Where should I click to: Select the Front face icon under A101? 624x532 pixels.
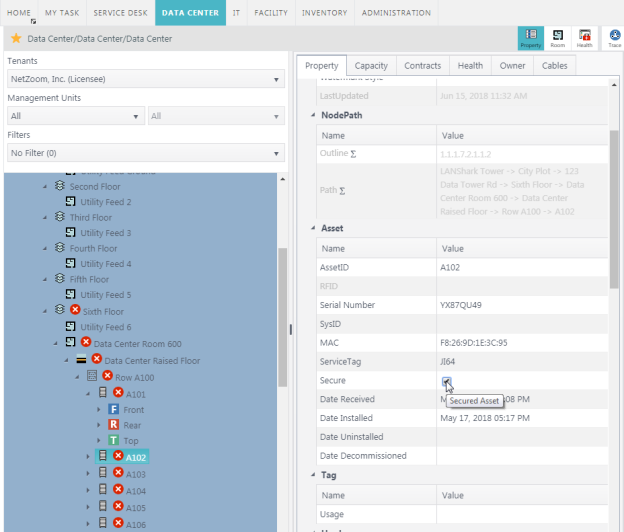coord(113,410)
